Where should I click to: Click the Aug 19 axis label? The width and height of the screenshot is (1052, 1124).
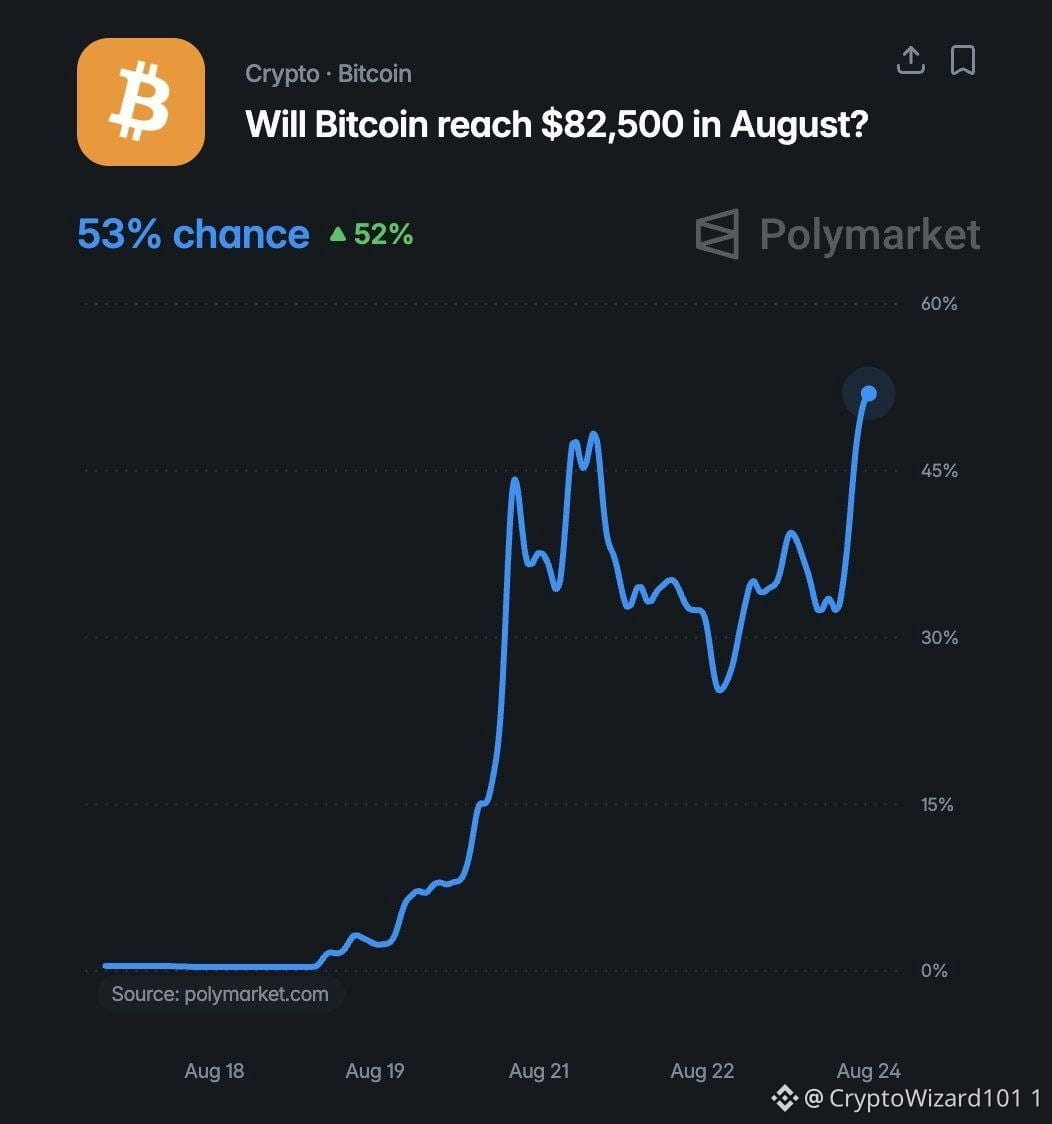pos(375,1071)
